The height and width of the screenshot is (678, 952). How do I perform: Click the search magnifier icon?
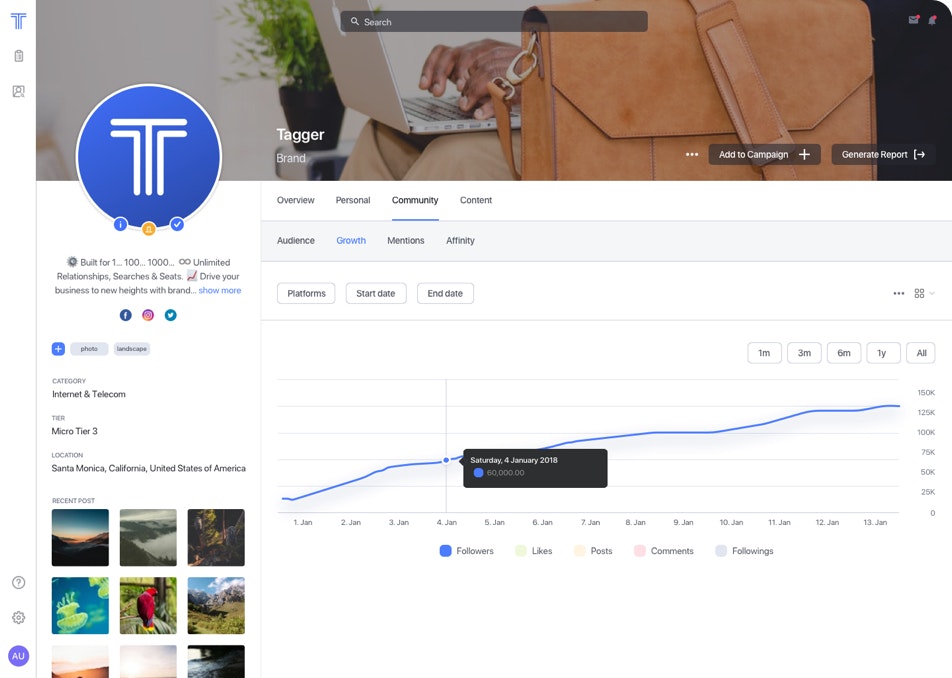click(x=355, y=21)
